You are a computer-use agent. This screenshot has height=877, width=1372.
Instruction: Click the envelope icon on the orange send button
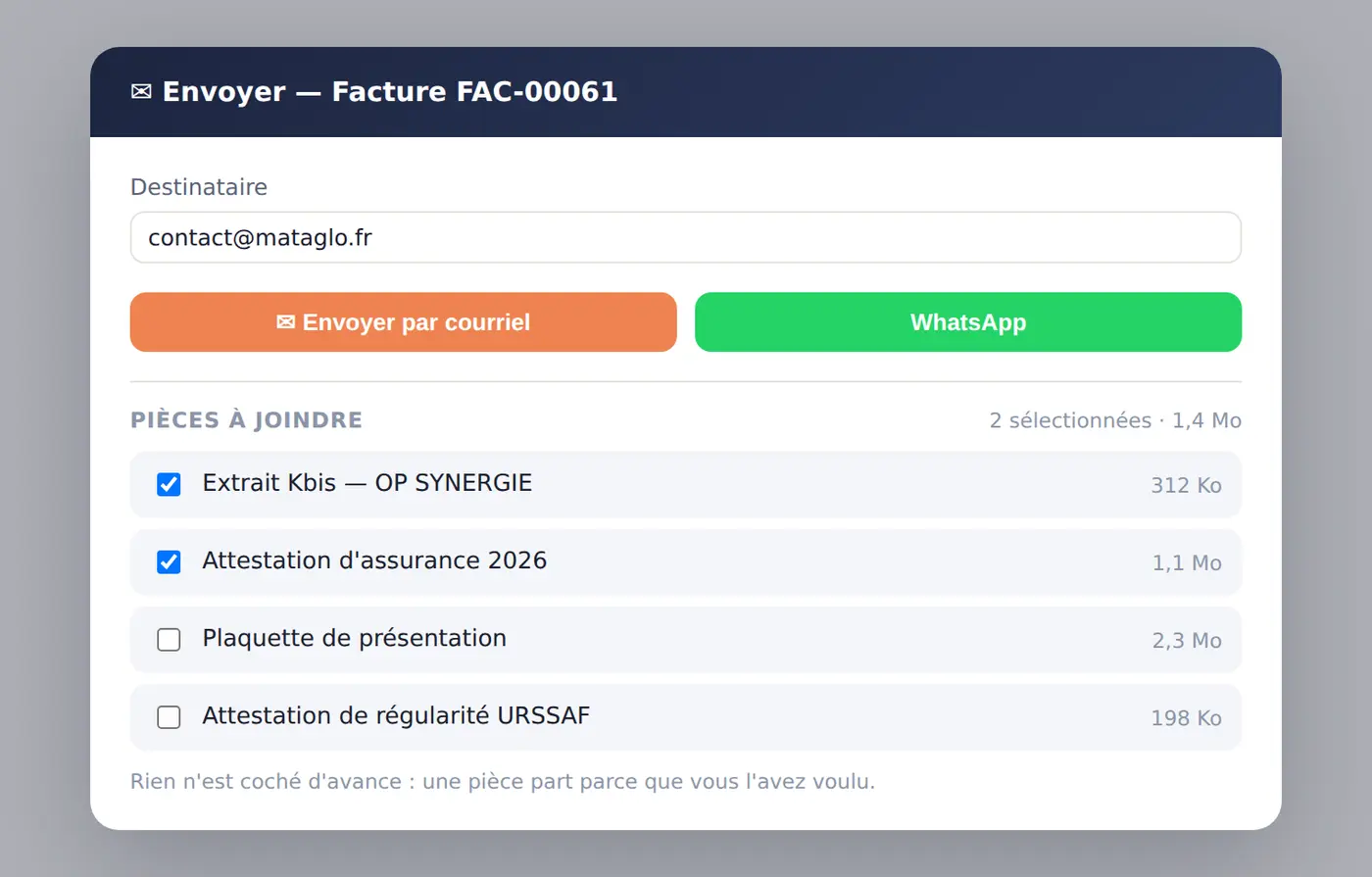[x=285, y=322]
